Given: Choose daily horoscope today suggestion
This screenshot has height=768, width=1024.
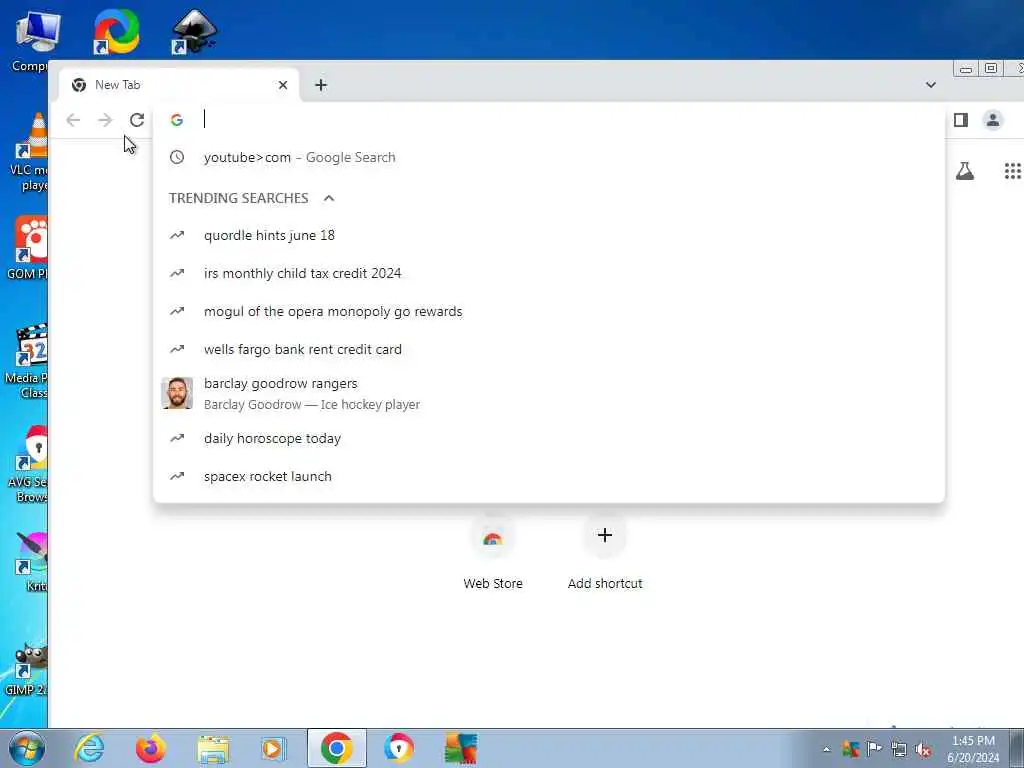Looking at the screenshot, I should click(x=549, y=438).
